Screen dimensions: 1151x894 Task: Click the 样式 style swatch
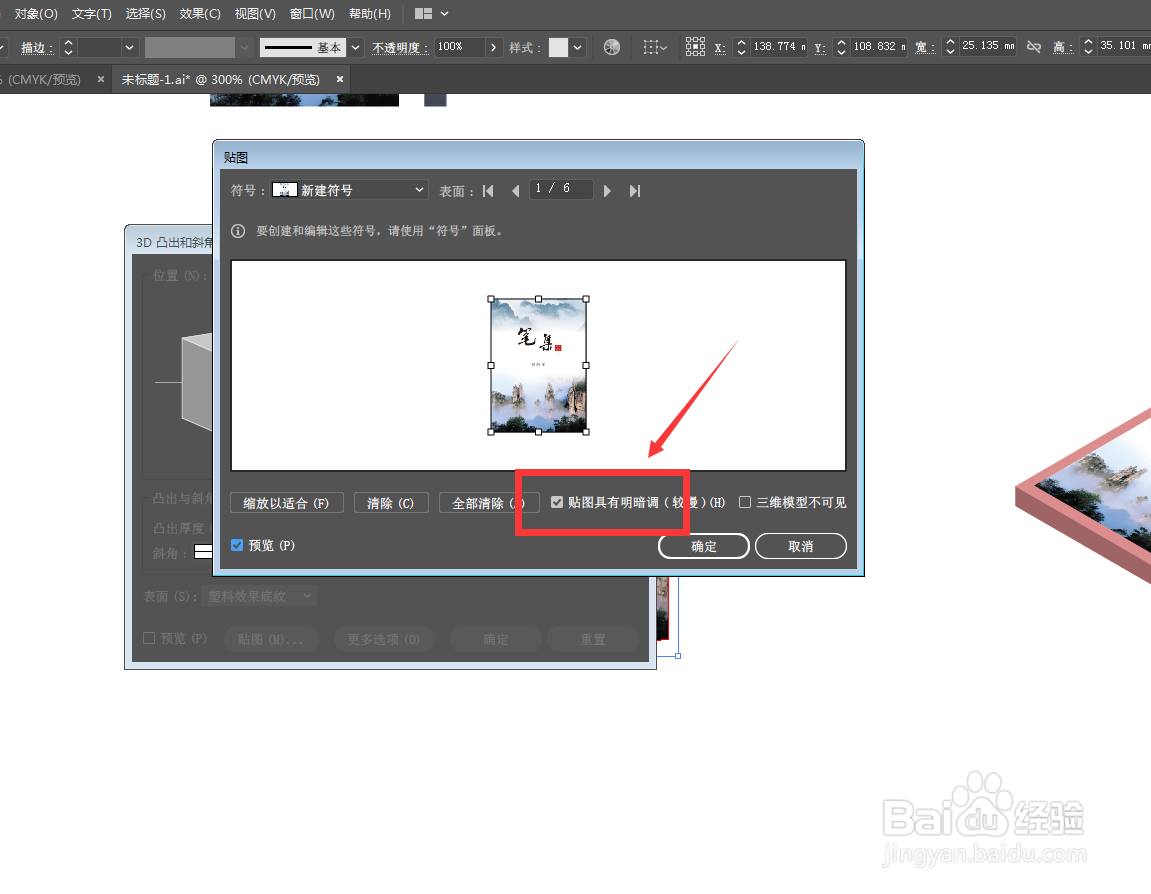559,48
